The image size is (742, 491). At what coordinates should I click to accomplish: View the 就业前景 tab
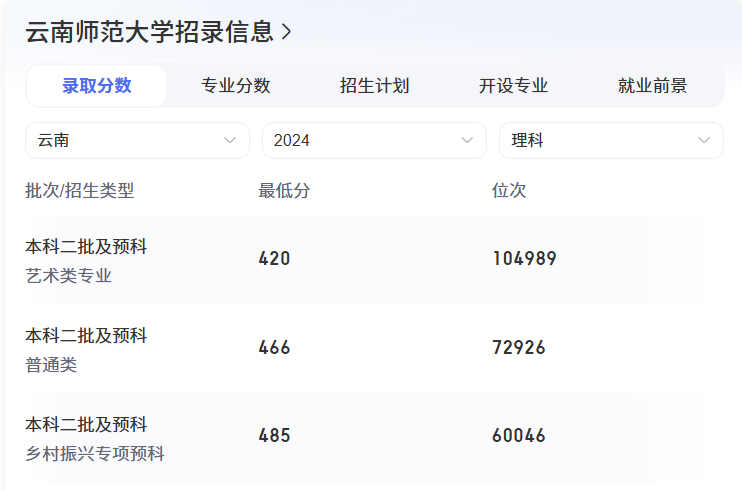click(652, 86)
